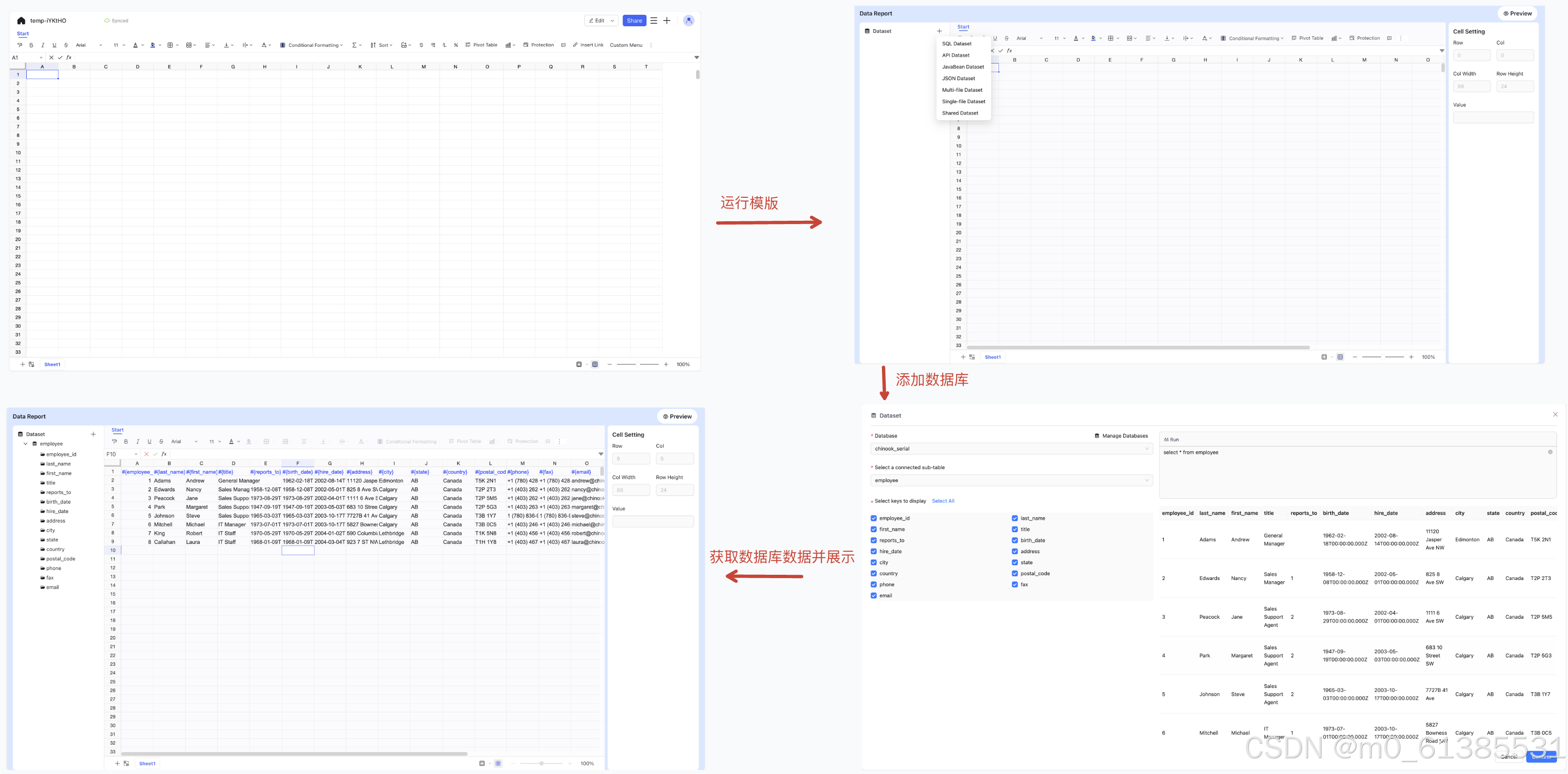Open the hamburger menu next to Share
This screenshot has height=774, width=1568.
(x=654, y=21)
